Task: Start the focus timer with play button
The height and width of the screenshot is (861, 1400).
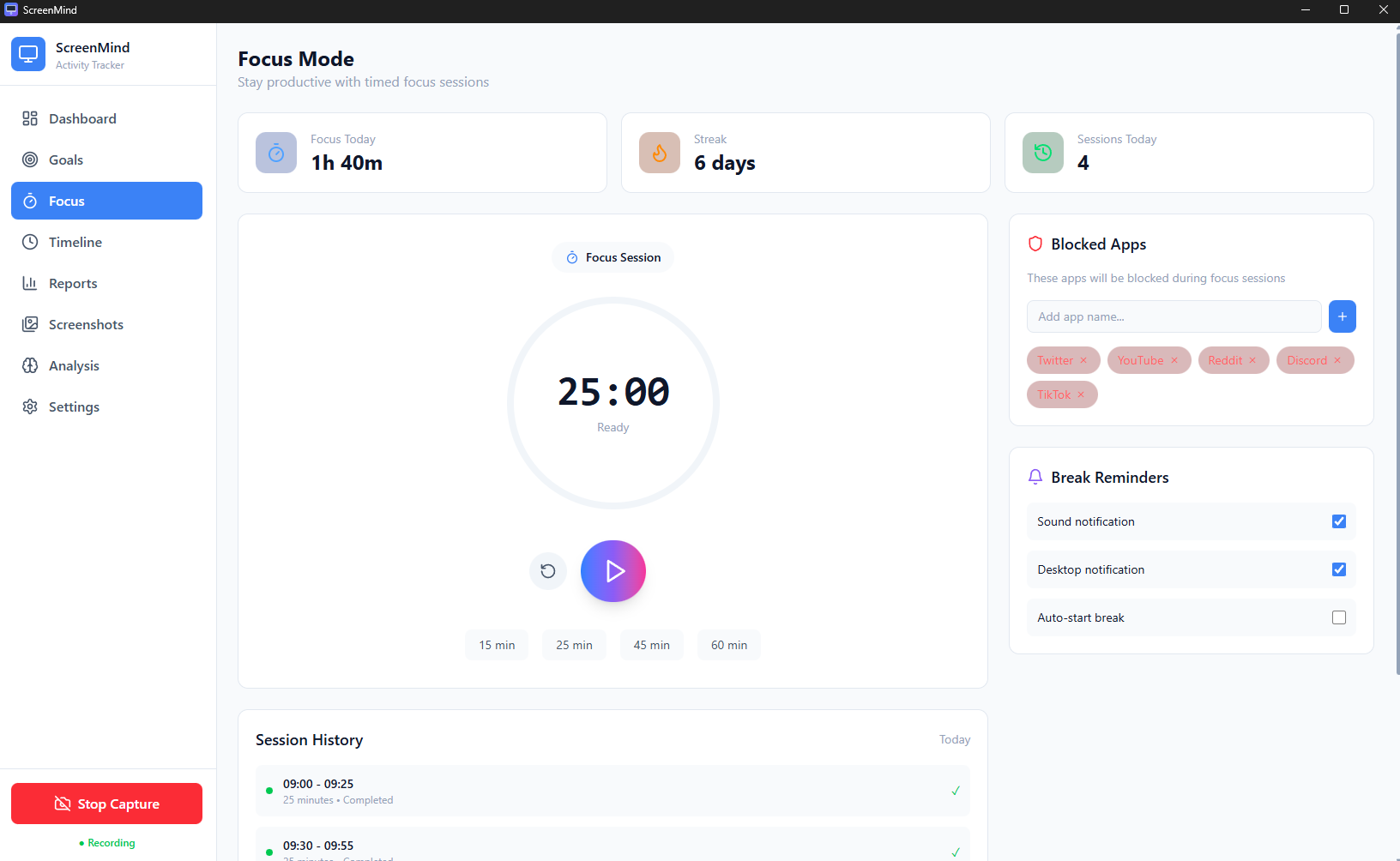Action: (x=612, y=571)
